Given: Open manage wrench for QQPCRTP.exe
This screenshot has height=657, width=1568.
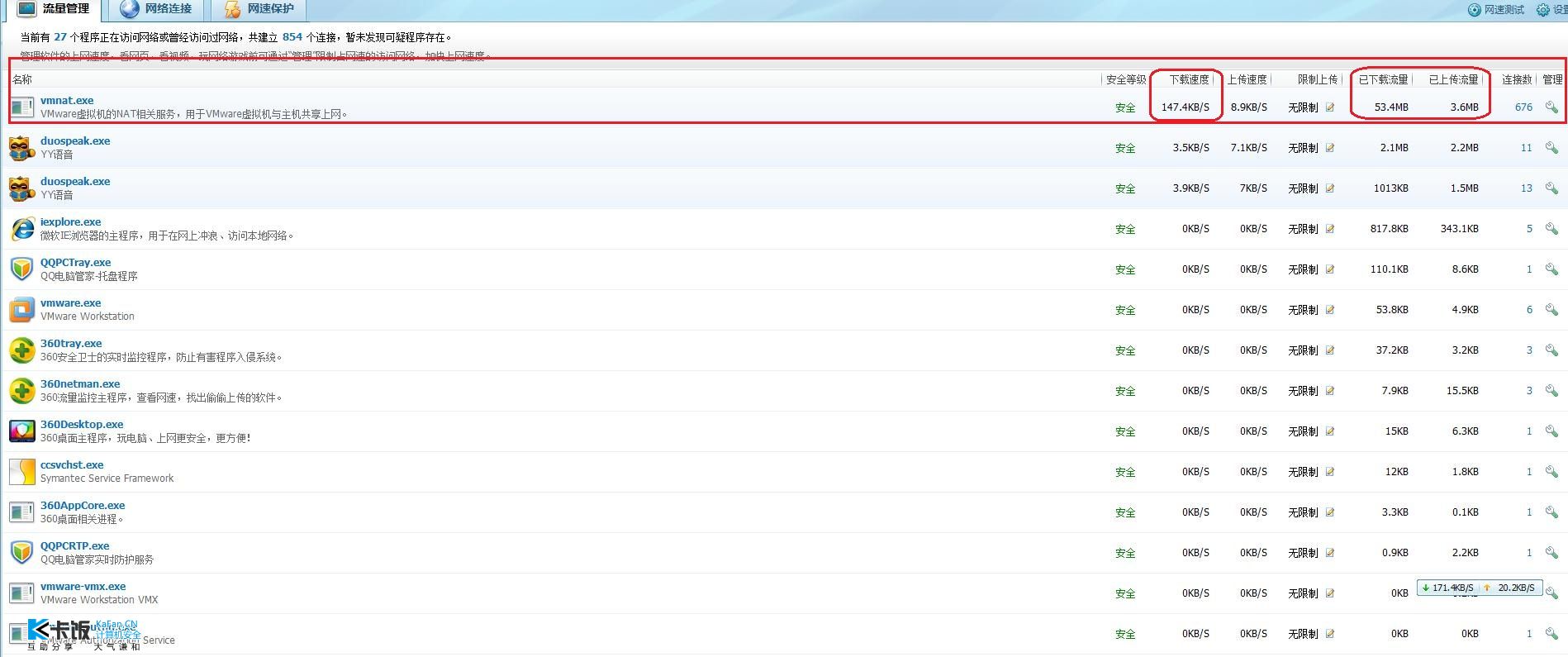Looking at the screenshot, I should coord(1551,553).
